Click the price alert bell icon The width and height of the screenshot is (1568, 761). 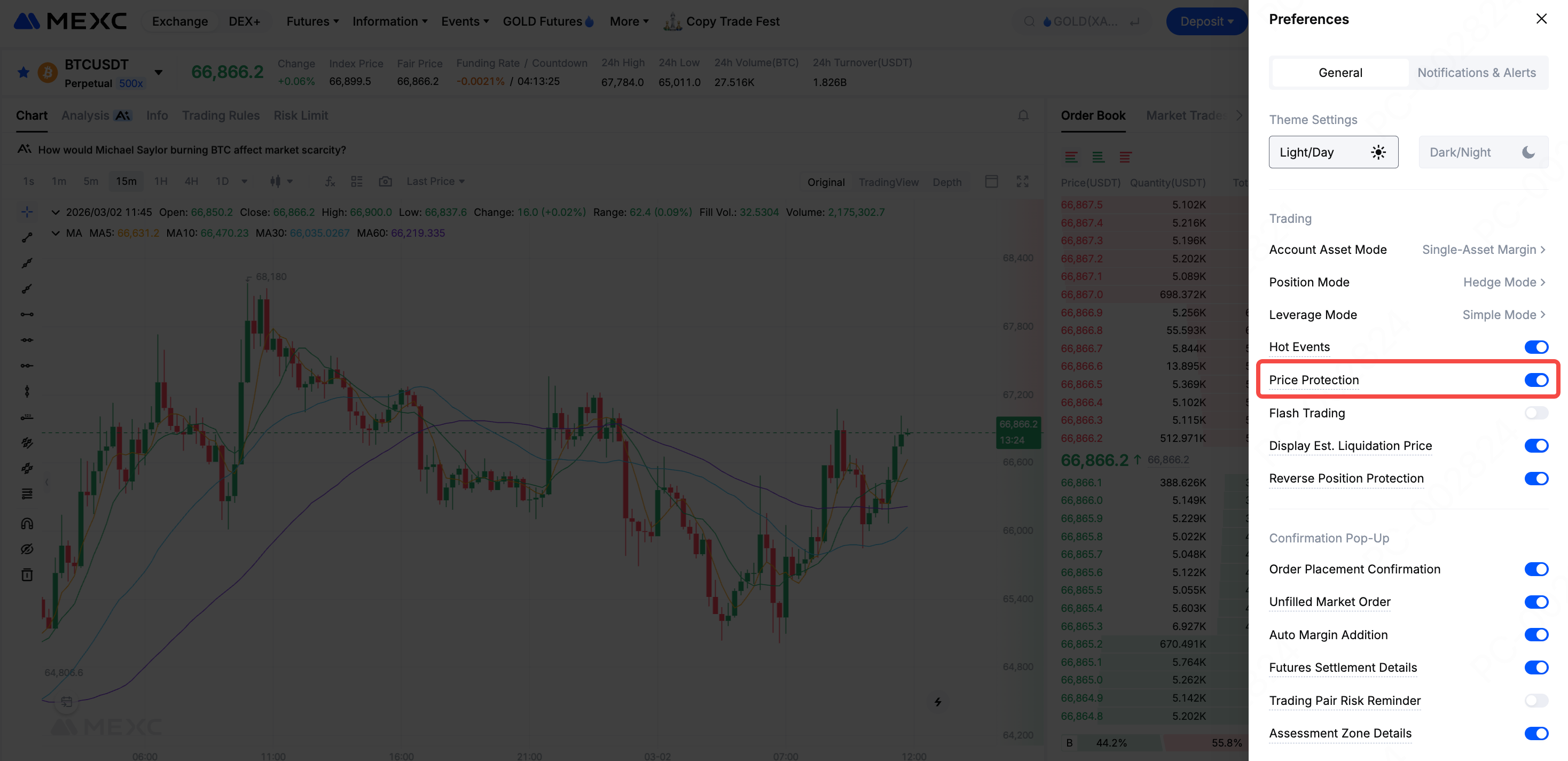click(1023, 115)
